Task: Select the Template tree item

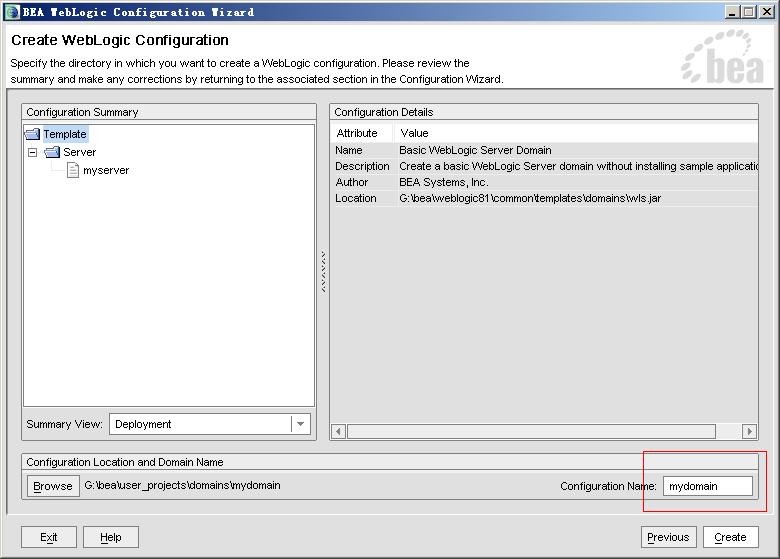Action: 65,134
